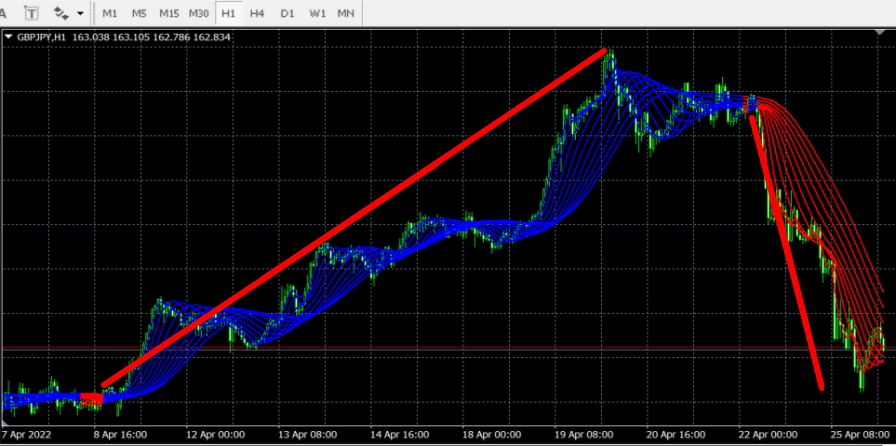Open the arrows tool dropdown arrow

80,13
